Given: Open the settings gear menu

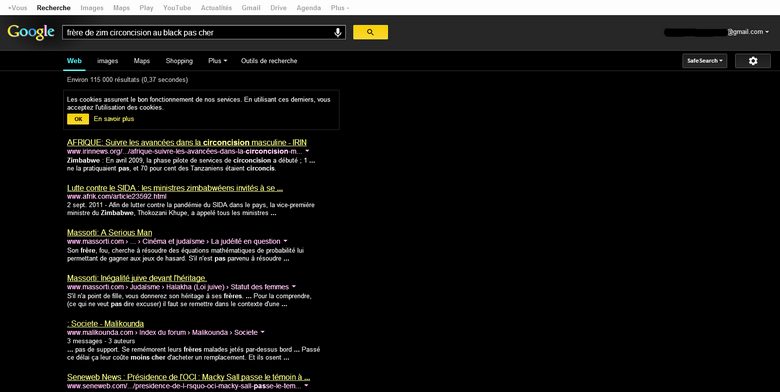Looking at the screenshot, I should tap(753, 61).
